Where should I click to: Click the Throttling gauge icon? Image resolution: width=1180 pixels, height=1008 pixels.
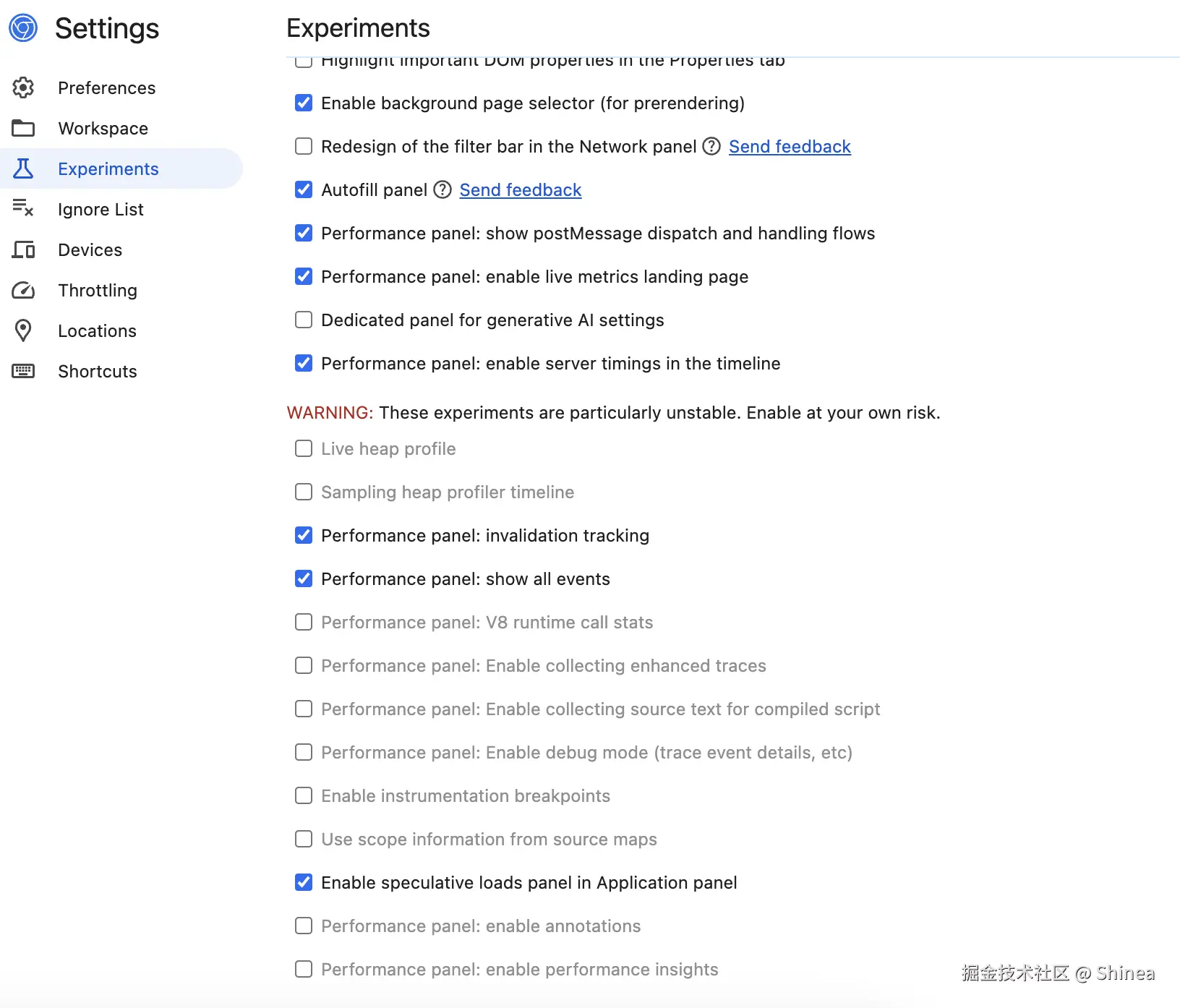[x=23, y=290]
